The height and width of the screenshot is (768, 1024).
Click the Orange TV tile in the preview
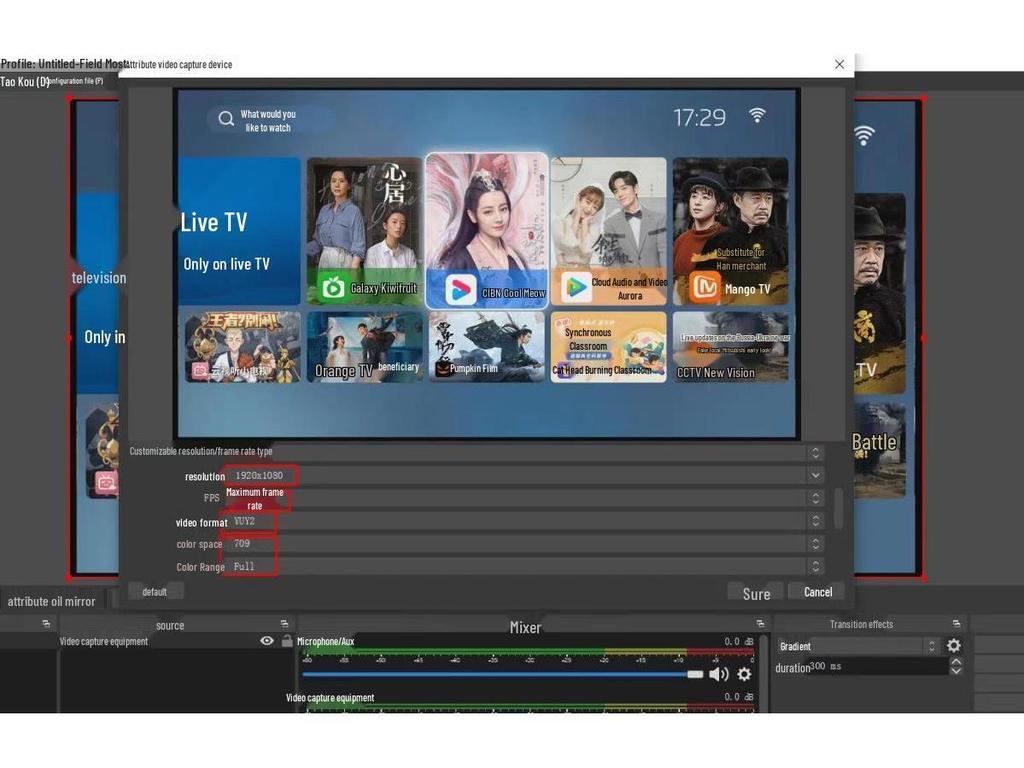[364, 347]
